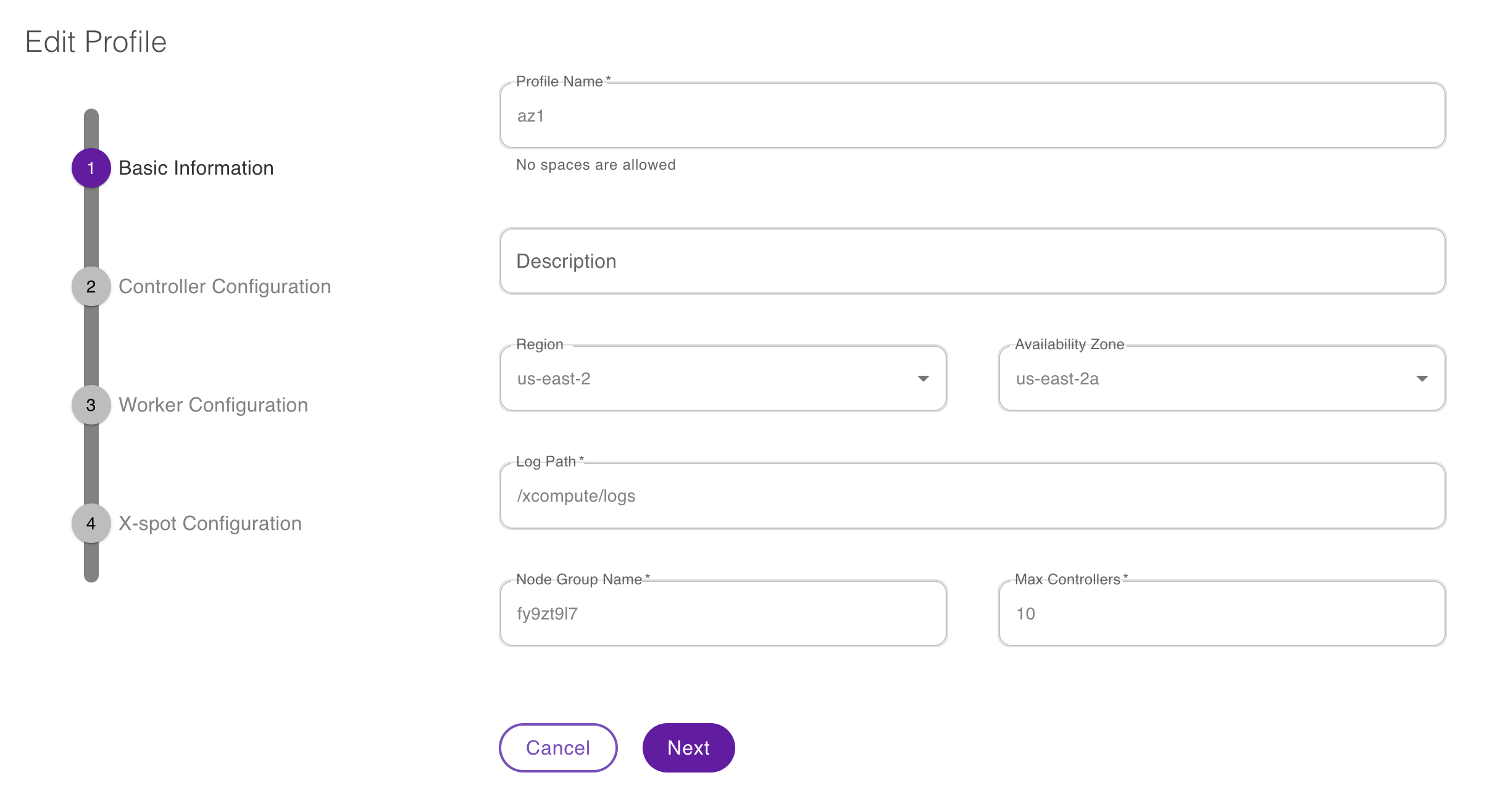The width and height of the screenshot is (1505, 812).
Task: Jump to X-spot Configuration step
Action: tap(210, 523)
